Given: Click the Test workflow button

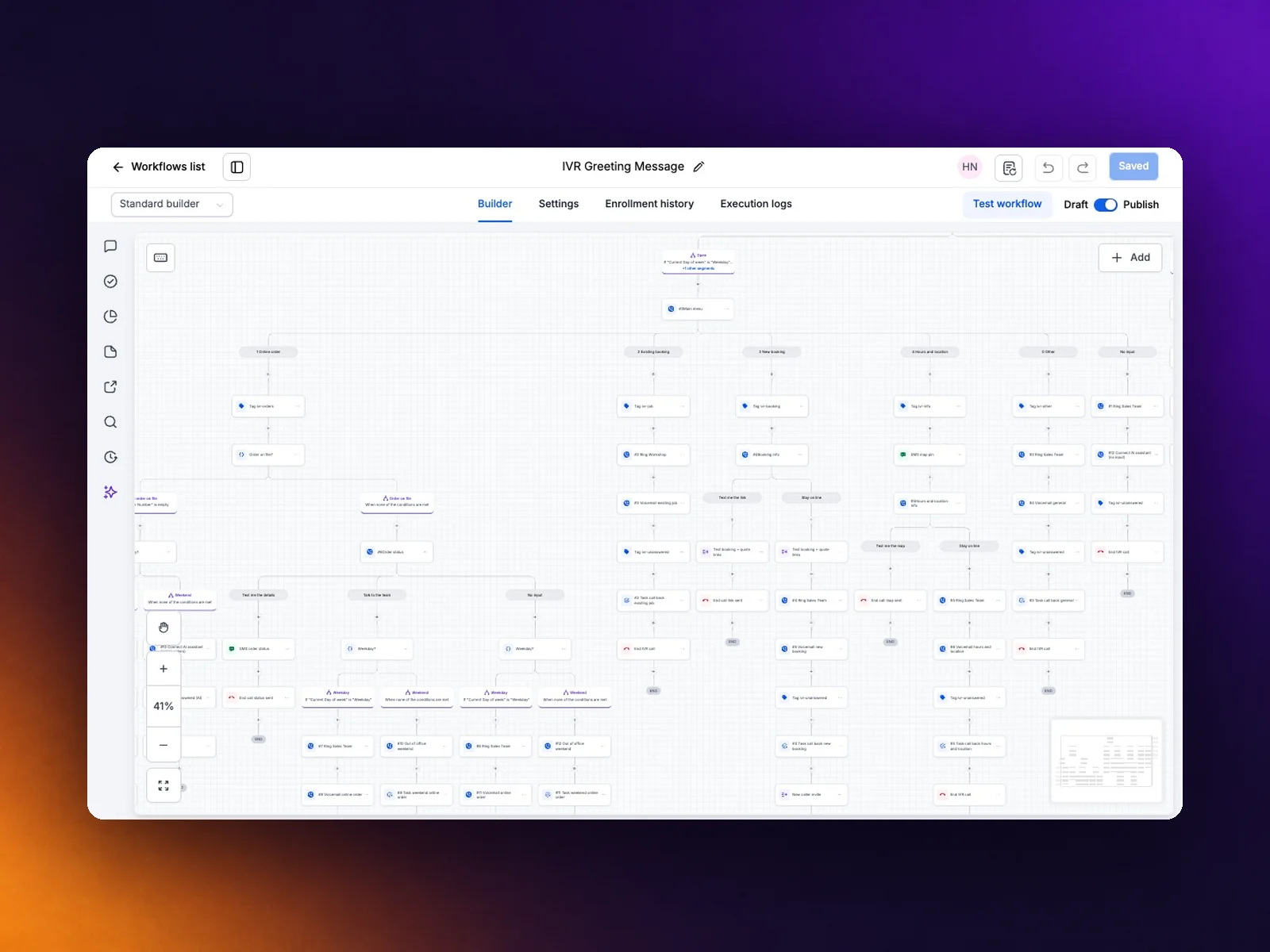Looking at the screenshot, I should (1007, 204).
